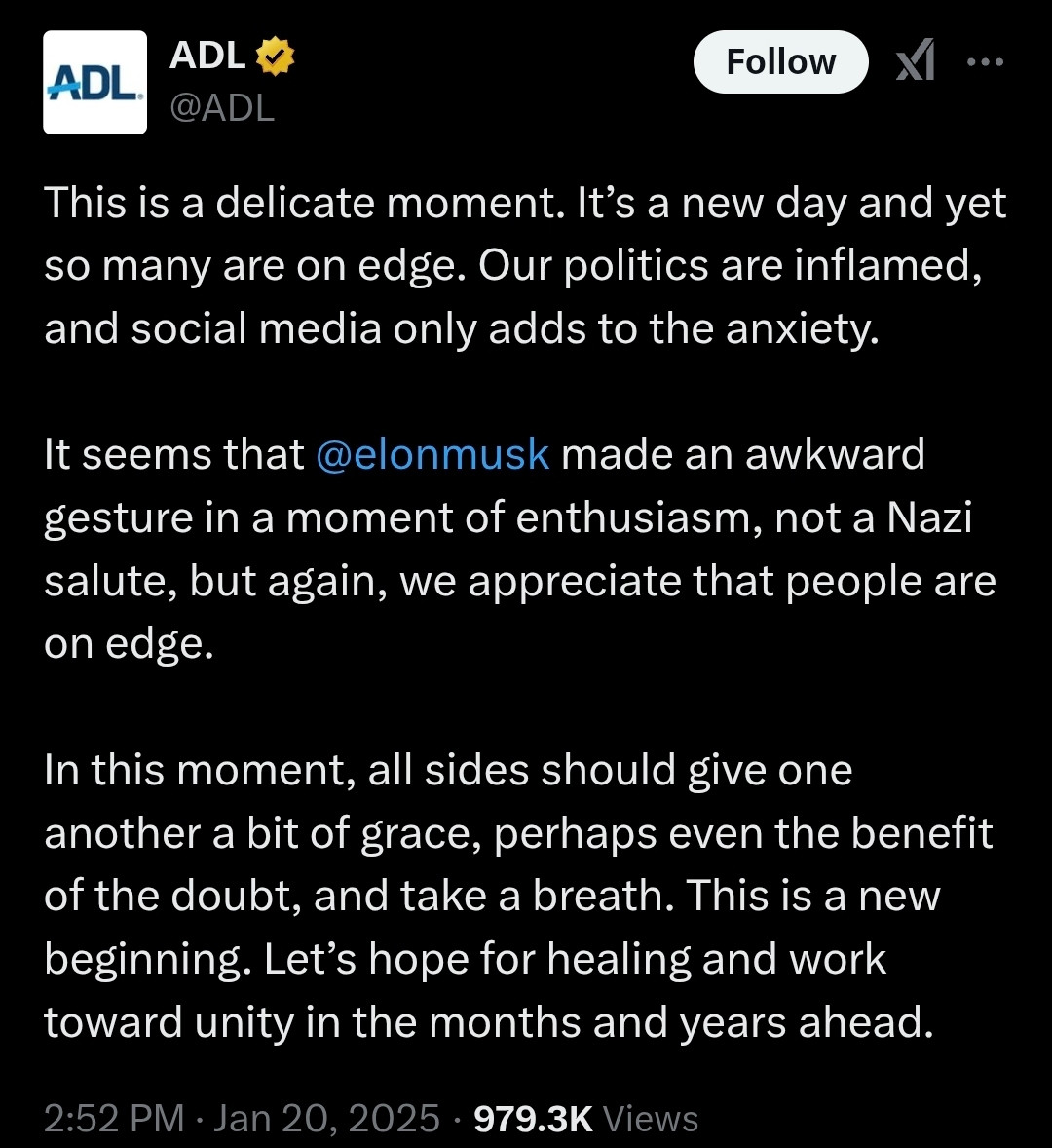Click the "awkward gesture" paragraph text
The image size is (1052, 1148).
pyautogui.click(x=520, y=549)
